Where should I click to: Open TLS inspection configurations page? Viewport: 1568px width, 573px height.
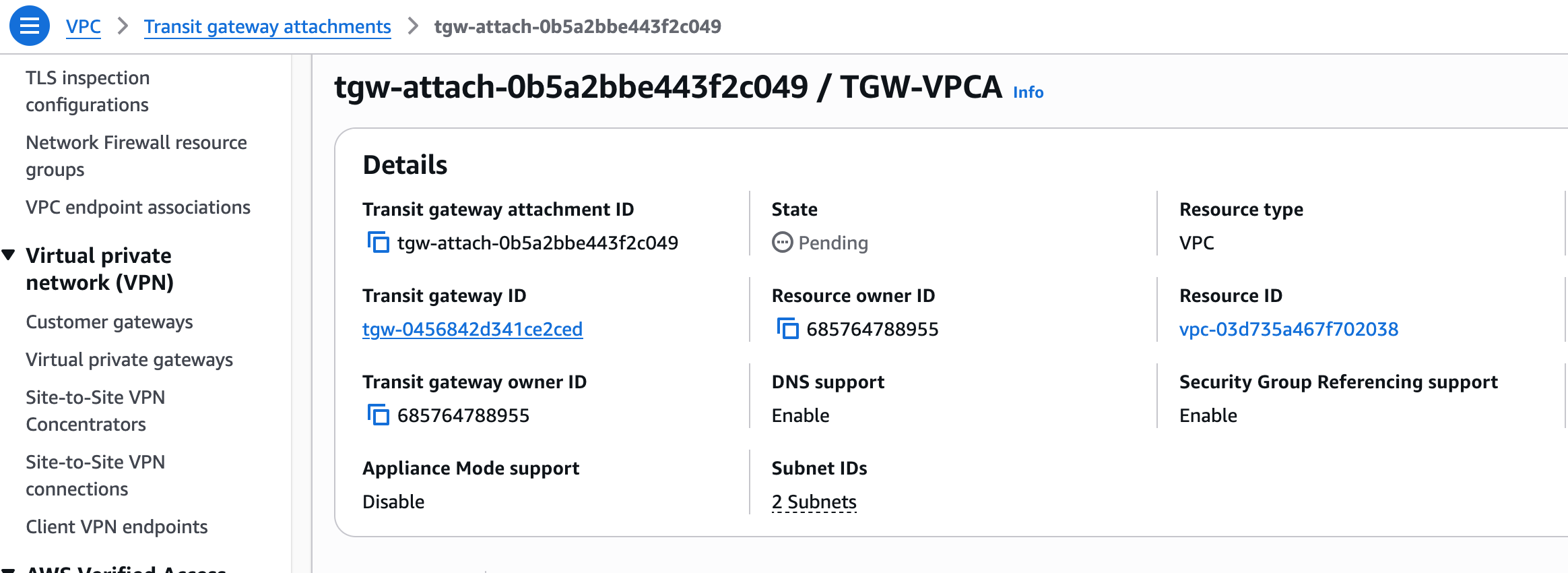click(x=88, y=91)
